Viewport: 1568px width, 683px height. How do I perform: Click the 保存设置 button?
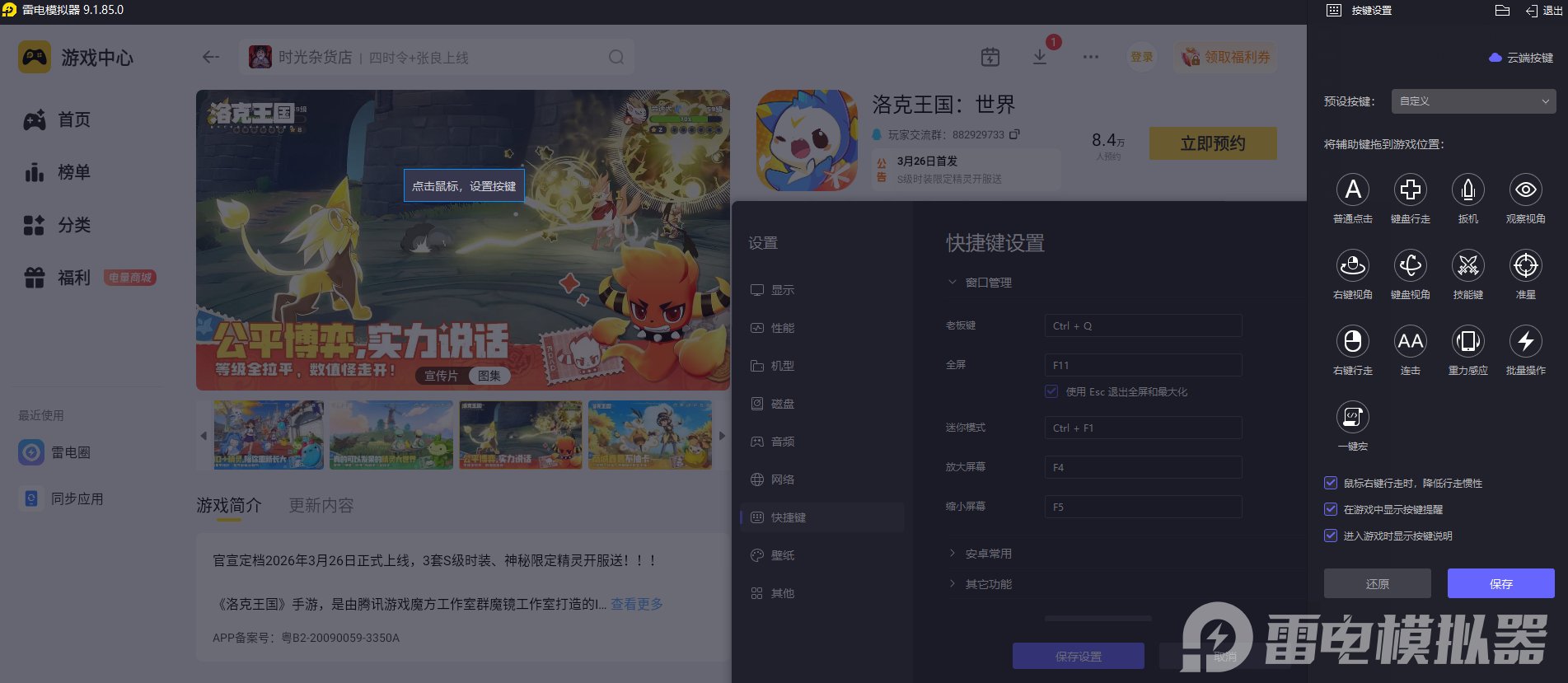coord(1078,656)
